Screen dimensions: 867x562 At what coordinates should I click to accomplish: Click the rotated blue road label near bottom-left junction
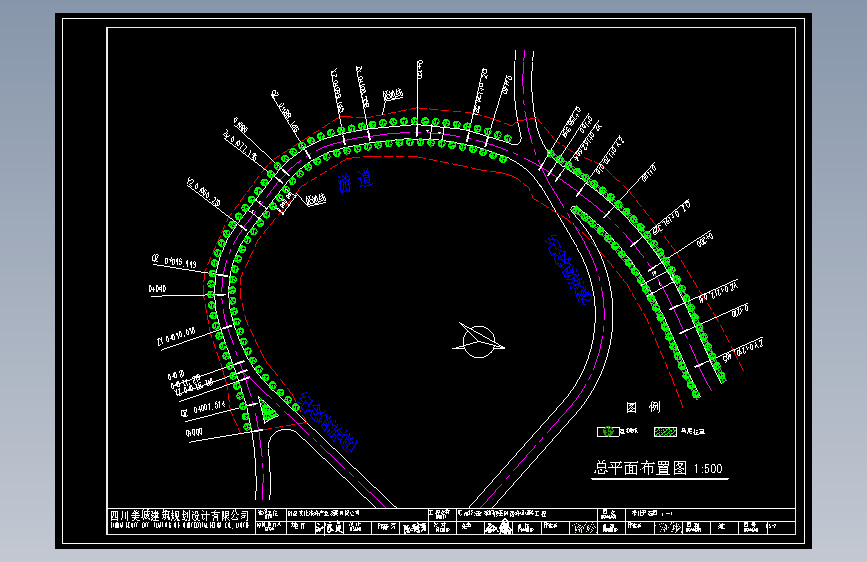pyautogui.click(x=328, y=422)
